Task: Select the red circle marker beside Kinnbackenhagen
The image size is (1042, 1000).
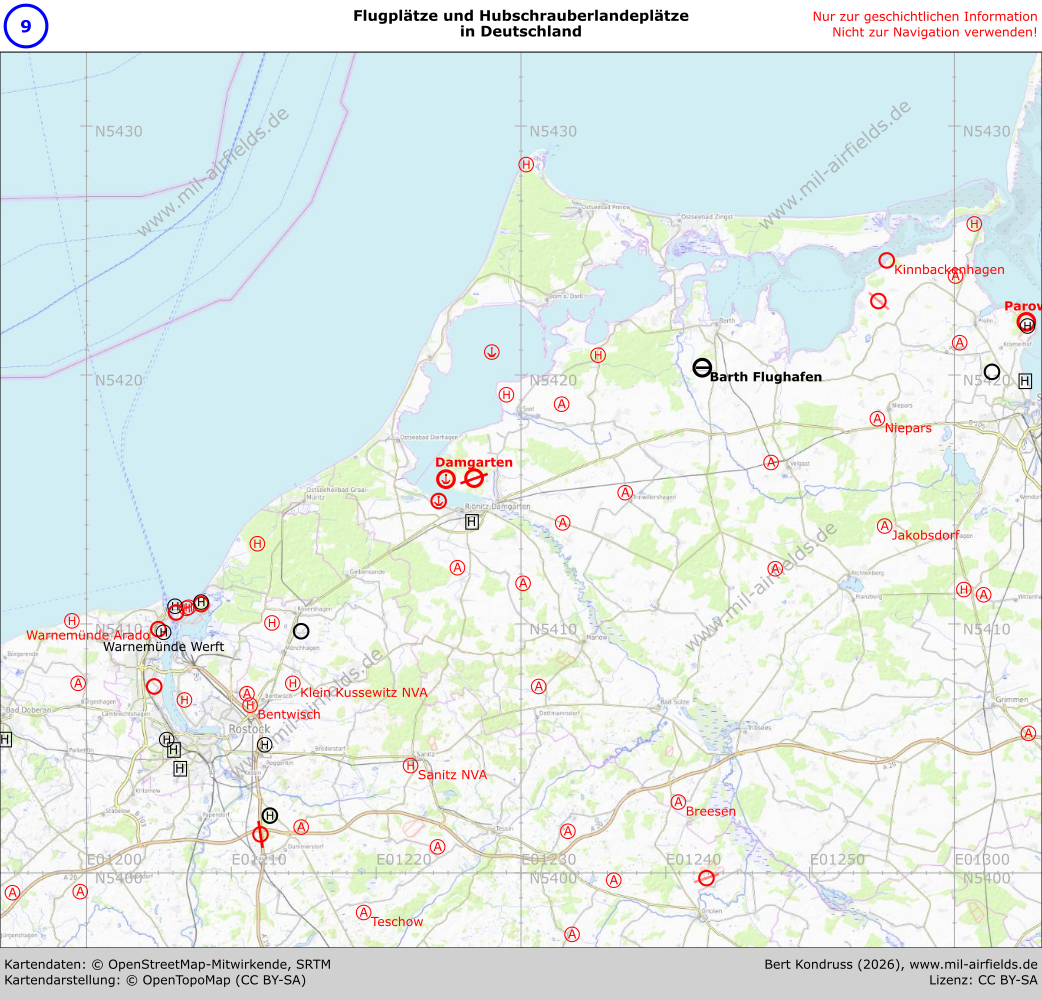Action: [886, 261]
